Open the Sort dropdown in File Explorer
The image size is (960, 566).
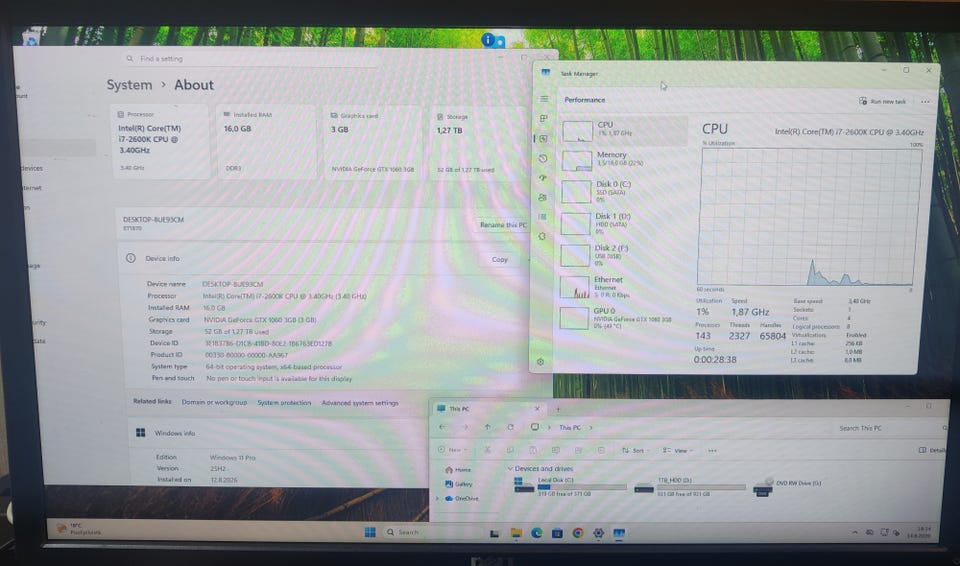[x=636, y=450]
